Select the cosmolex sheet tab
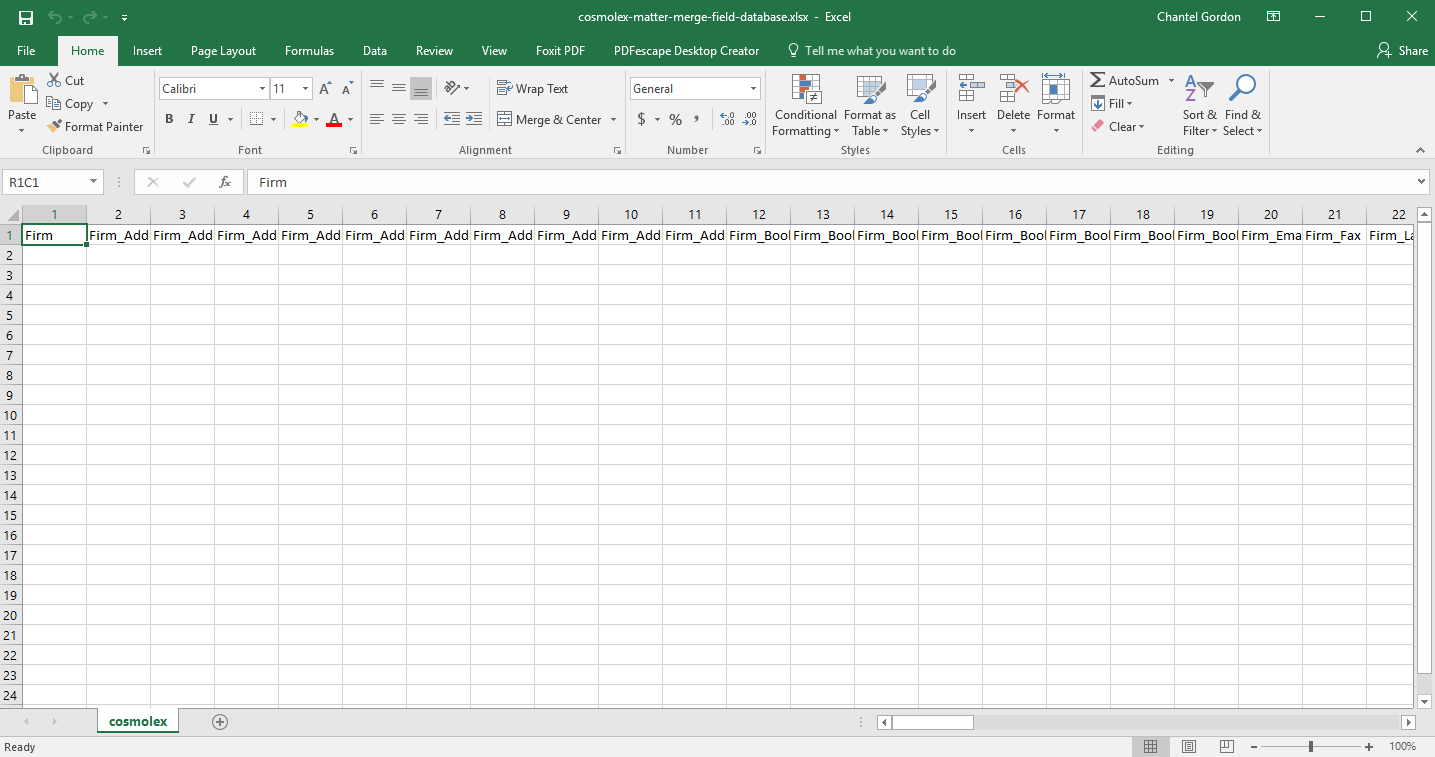The width and height of the screenshot is (1435, 757). [x=138, y=721]
